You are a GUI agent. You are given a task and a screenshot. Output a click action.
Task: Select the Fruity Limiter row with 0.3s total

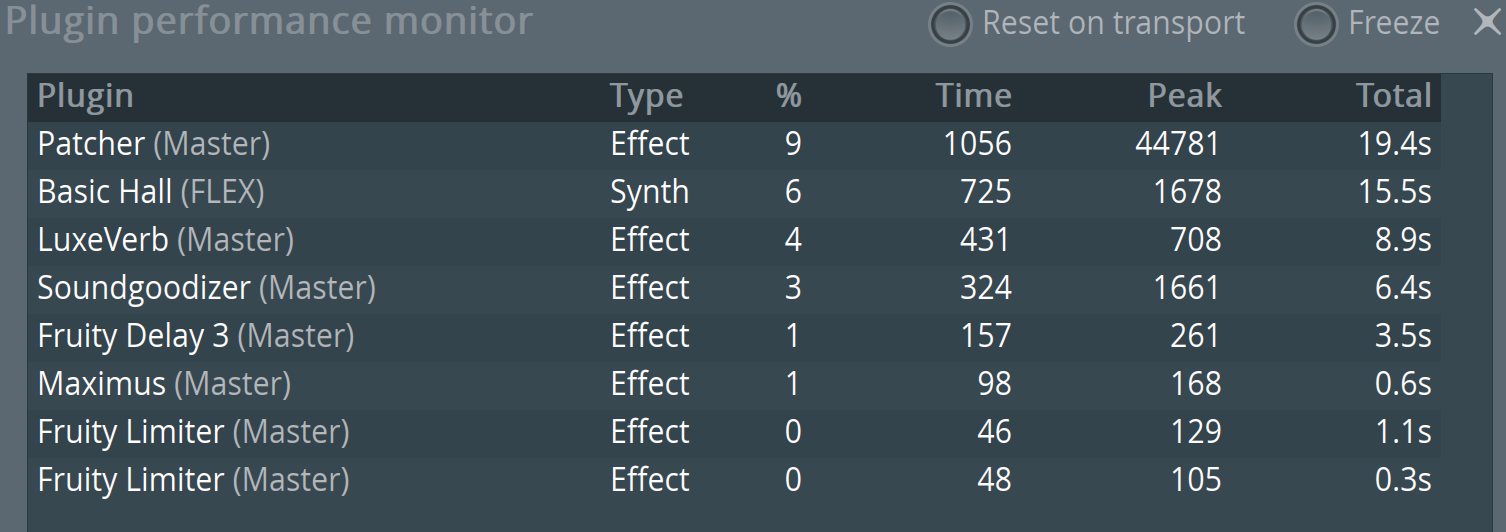pos(734,481)
